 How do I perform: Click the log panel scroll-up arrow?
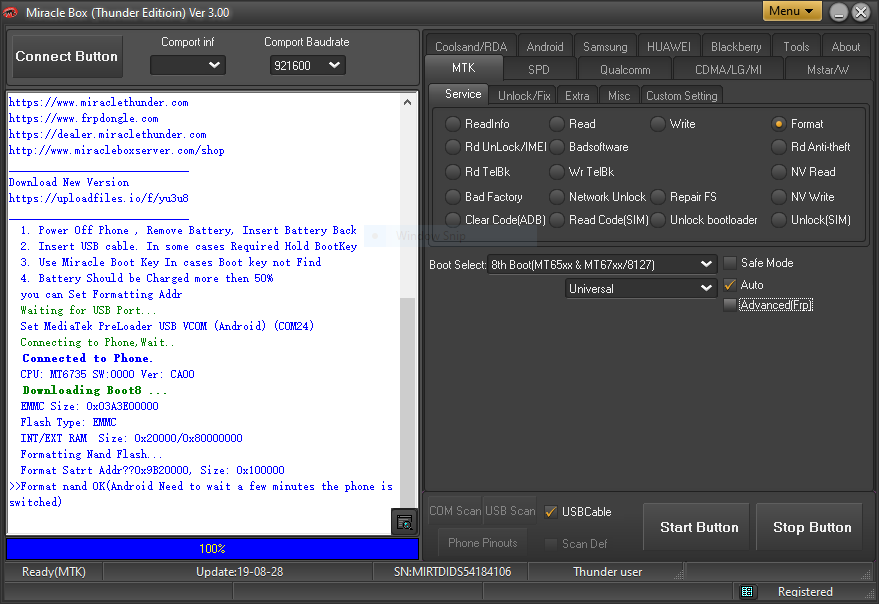[408, 102]
